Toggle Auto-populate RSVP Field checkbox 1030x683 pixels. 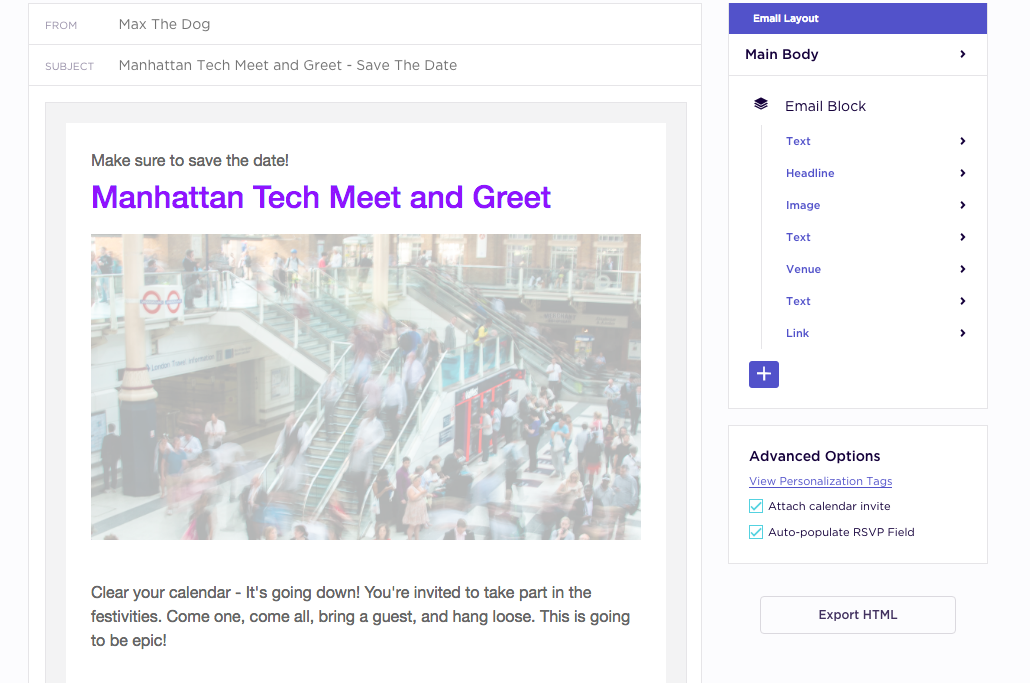755,532
